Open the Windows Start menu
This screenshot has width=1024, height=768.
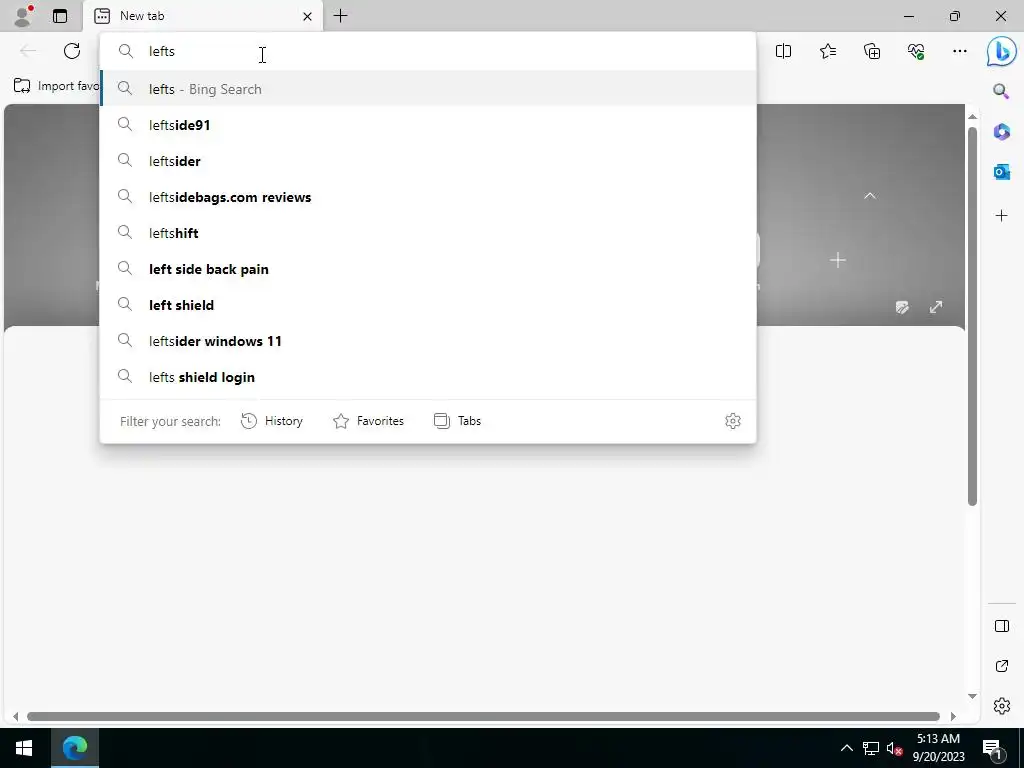[25, 748]
